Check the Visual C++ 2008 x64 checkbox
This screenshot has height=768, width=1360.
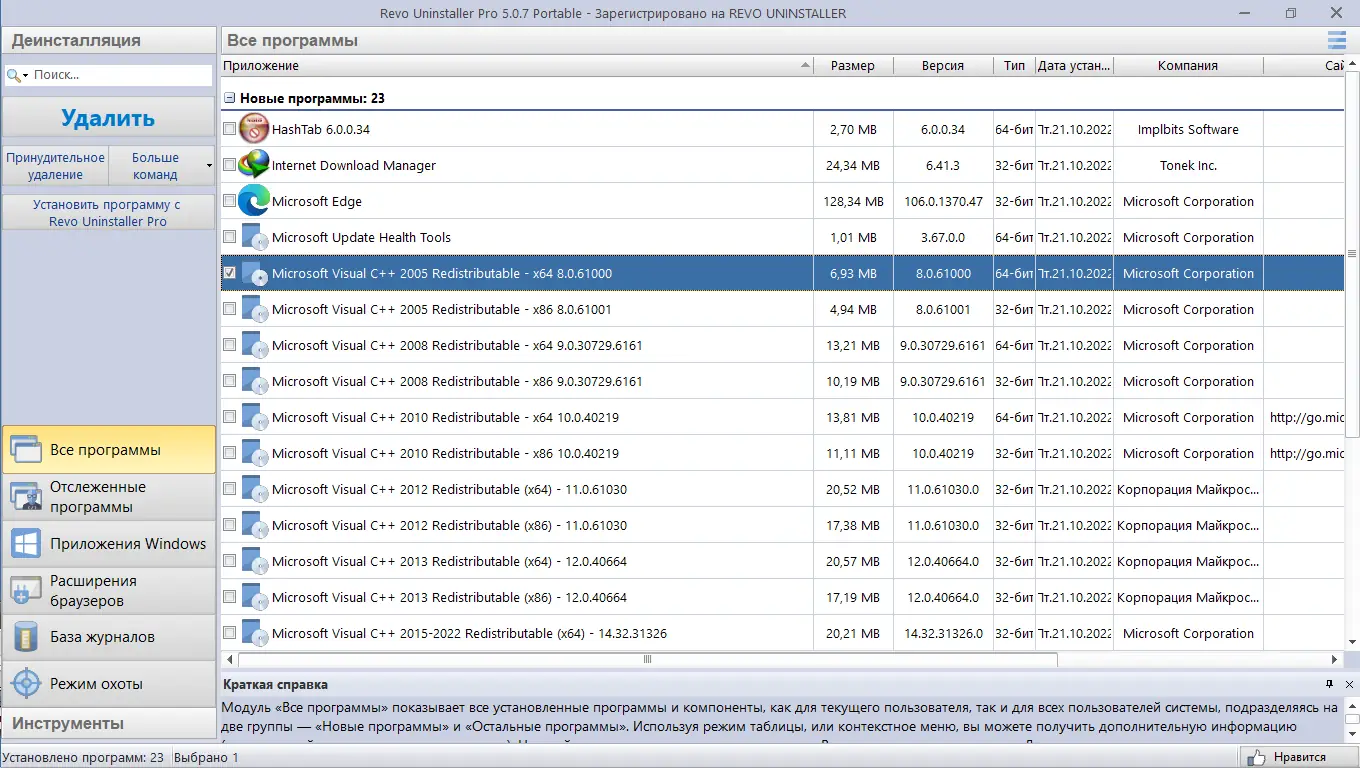click(230, 345)
